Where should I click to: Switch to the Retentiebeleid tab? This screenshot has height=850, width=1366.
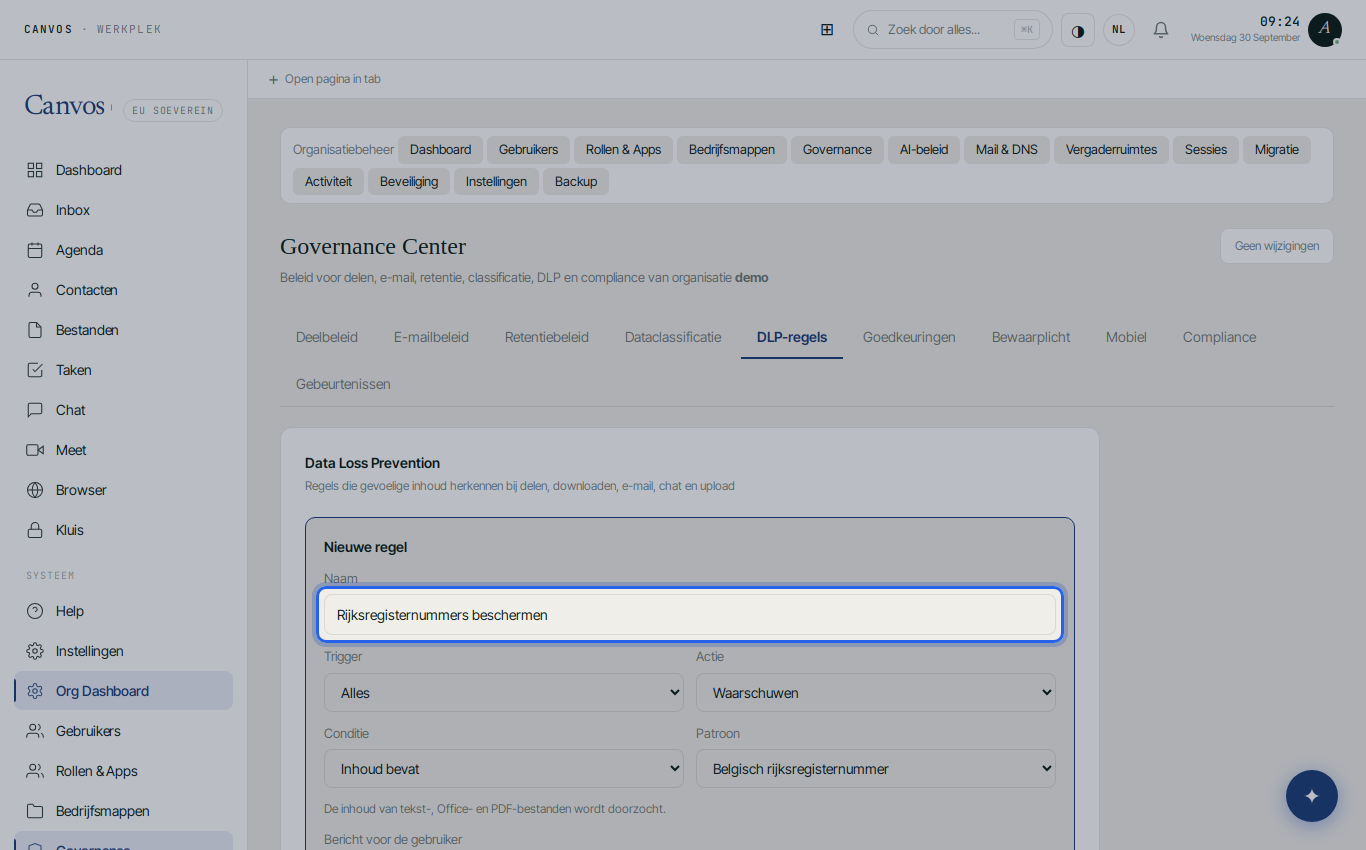point(547,337)
